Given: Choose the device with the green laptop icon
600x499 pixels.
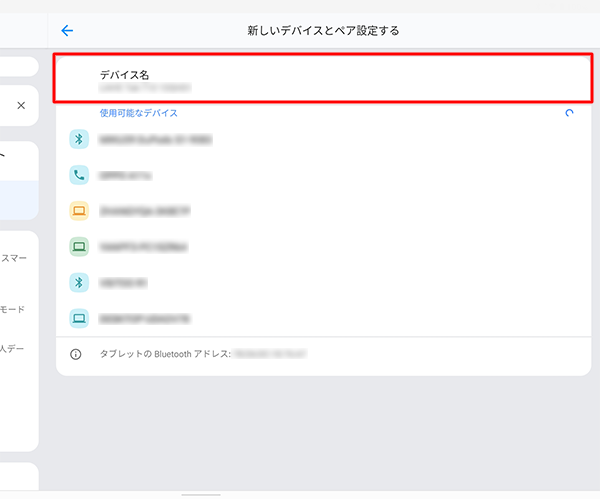Looking at the screenshot, I should click(323, 247).
